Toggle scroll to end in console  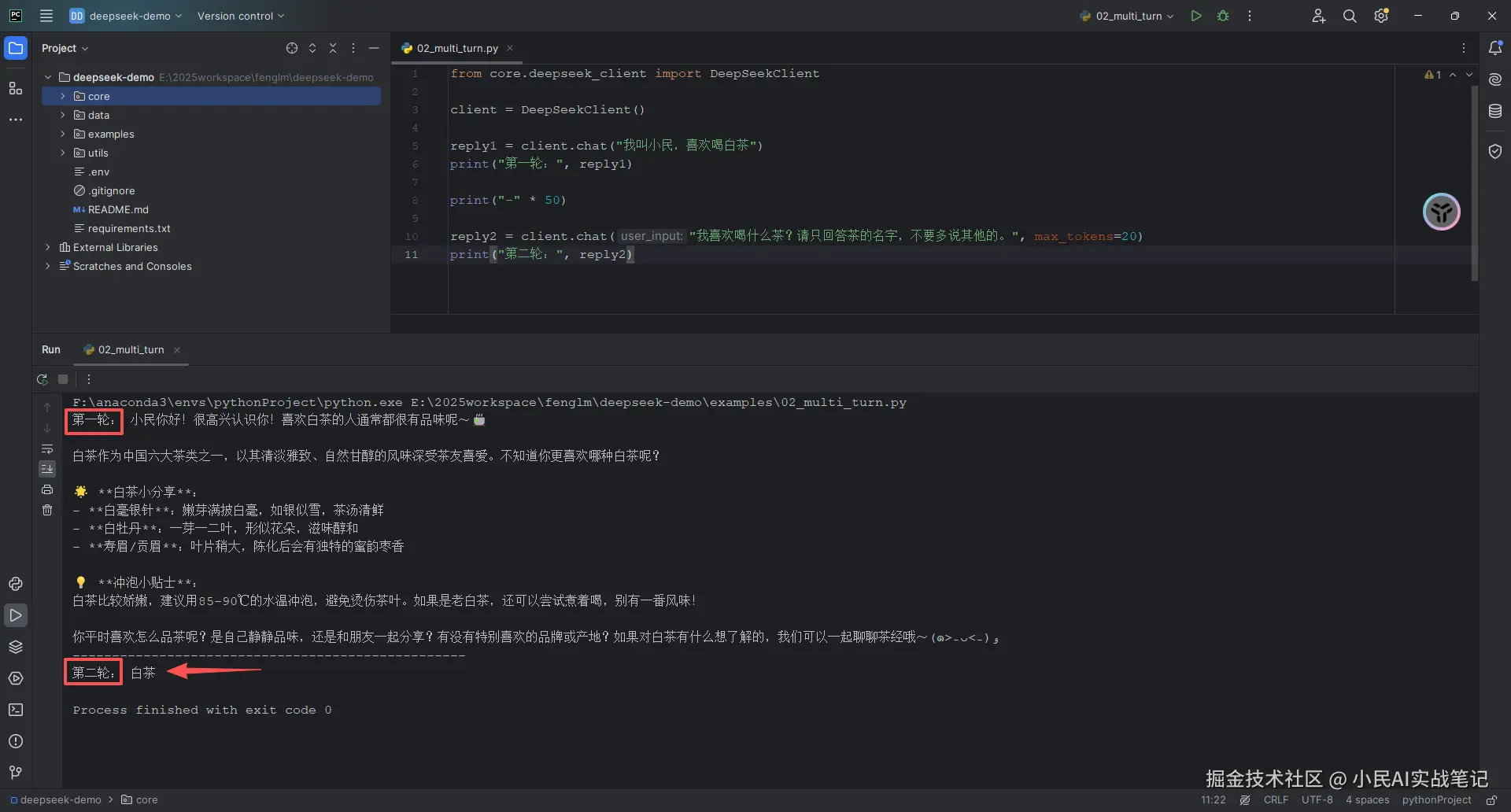[x=47, y=469]
